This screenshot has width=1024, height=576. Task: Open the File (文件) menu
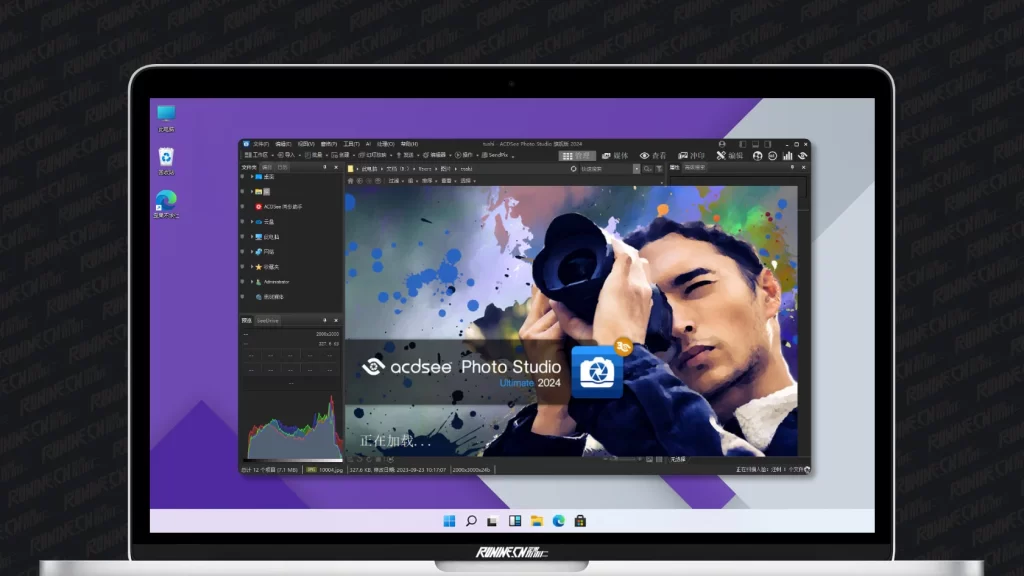[260, 144]
